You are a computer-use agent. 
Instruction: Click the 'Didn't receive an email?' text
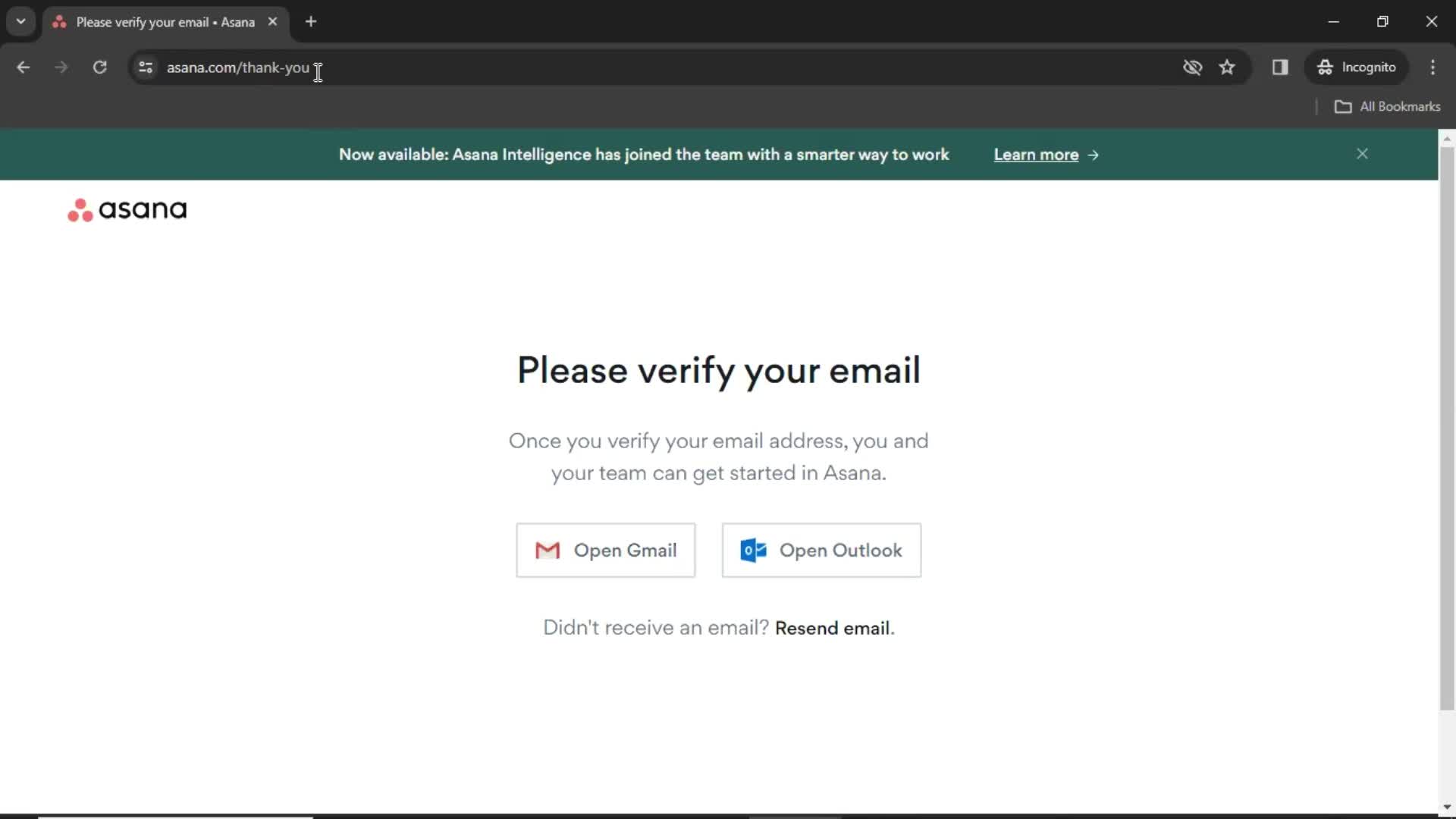pos(656,628)
